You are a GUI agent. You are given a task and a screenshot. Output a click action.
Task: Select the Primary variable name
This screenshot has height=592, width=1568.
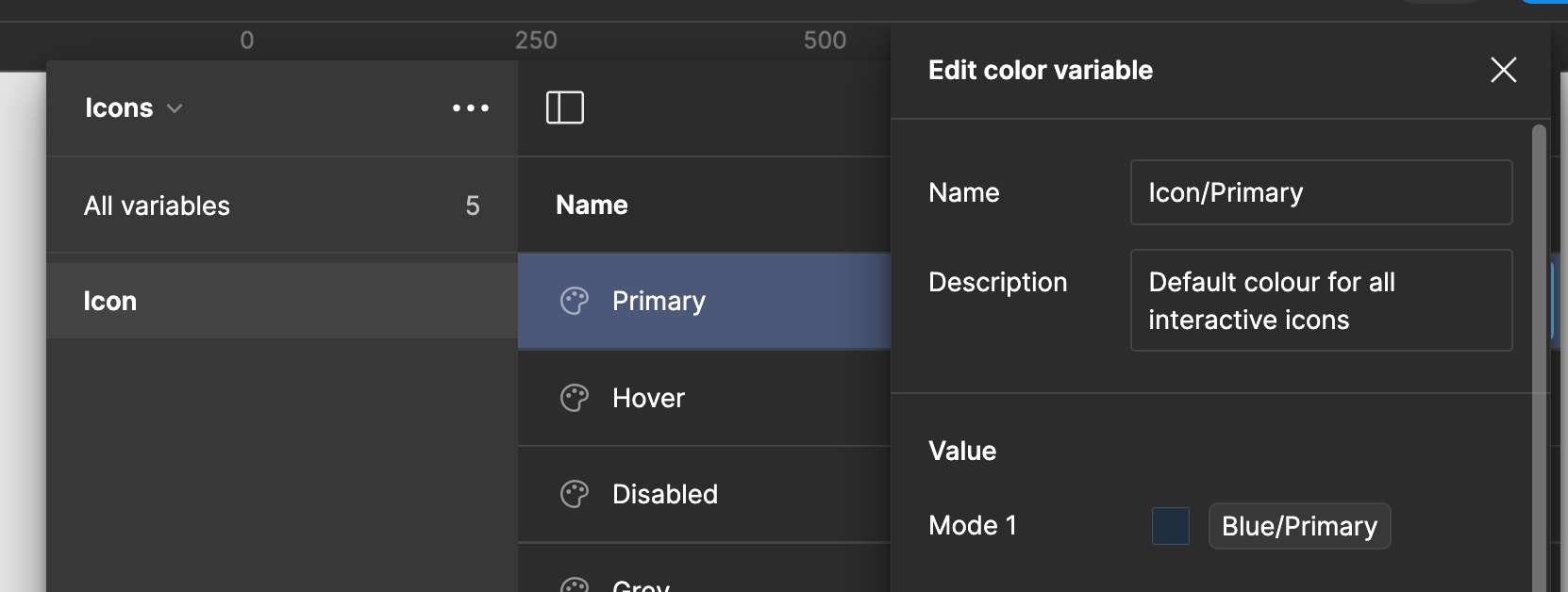click(659, 301)
